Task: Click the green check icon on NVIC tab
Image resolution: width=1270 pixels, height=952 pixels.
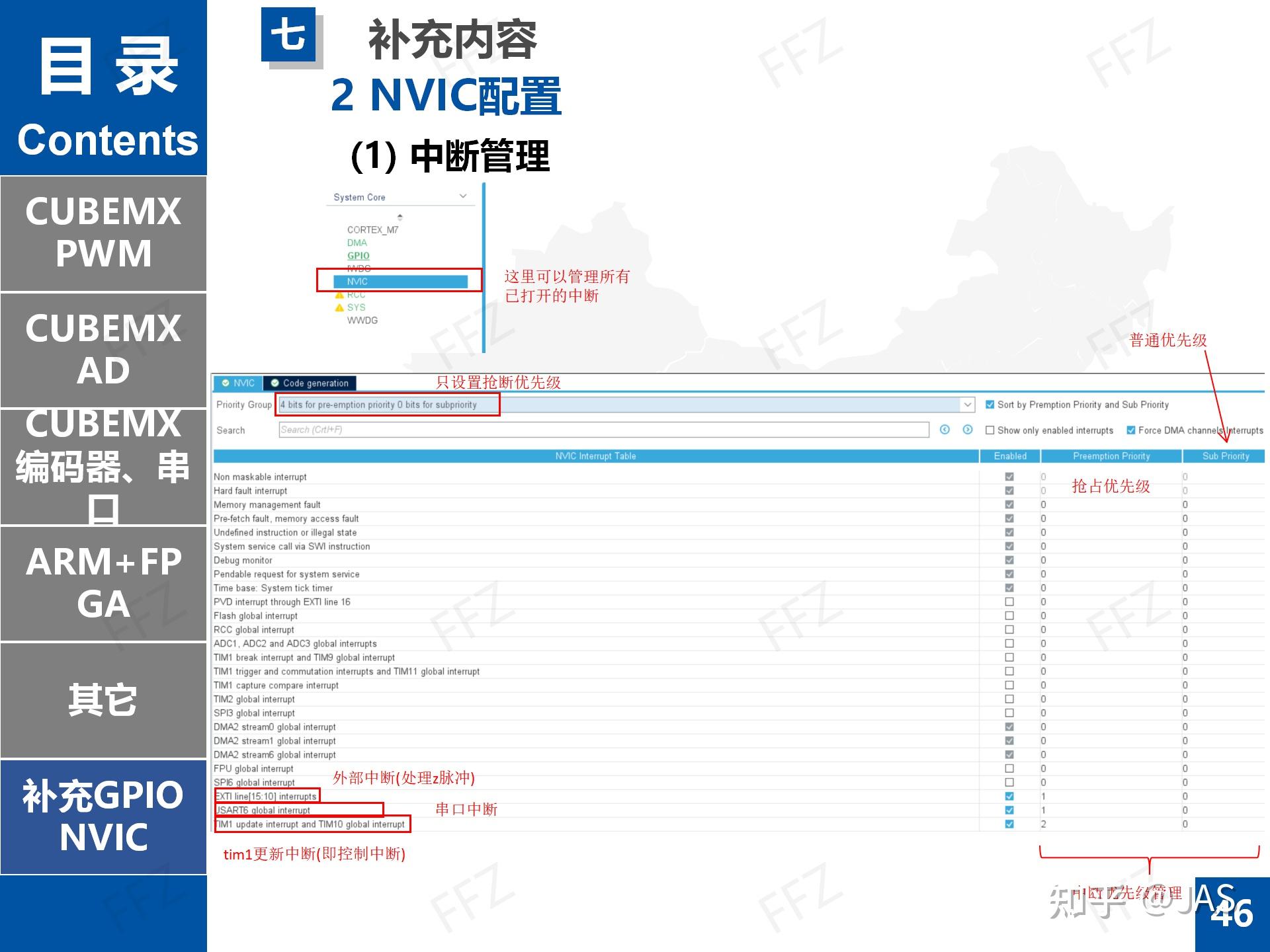Action: pos(226,383)
